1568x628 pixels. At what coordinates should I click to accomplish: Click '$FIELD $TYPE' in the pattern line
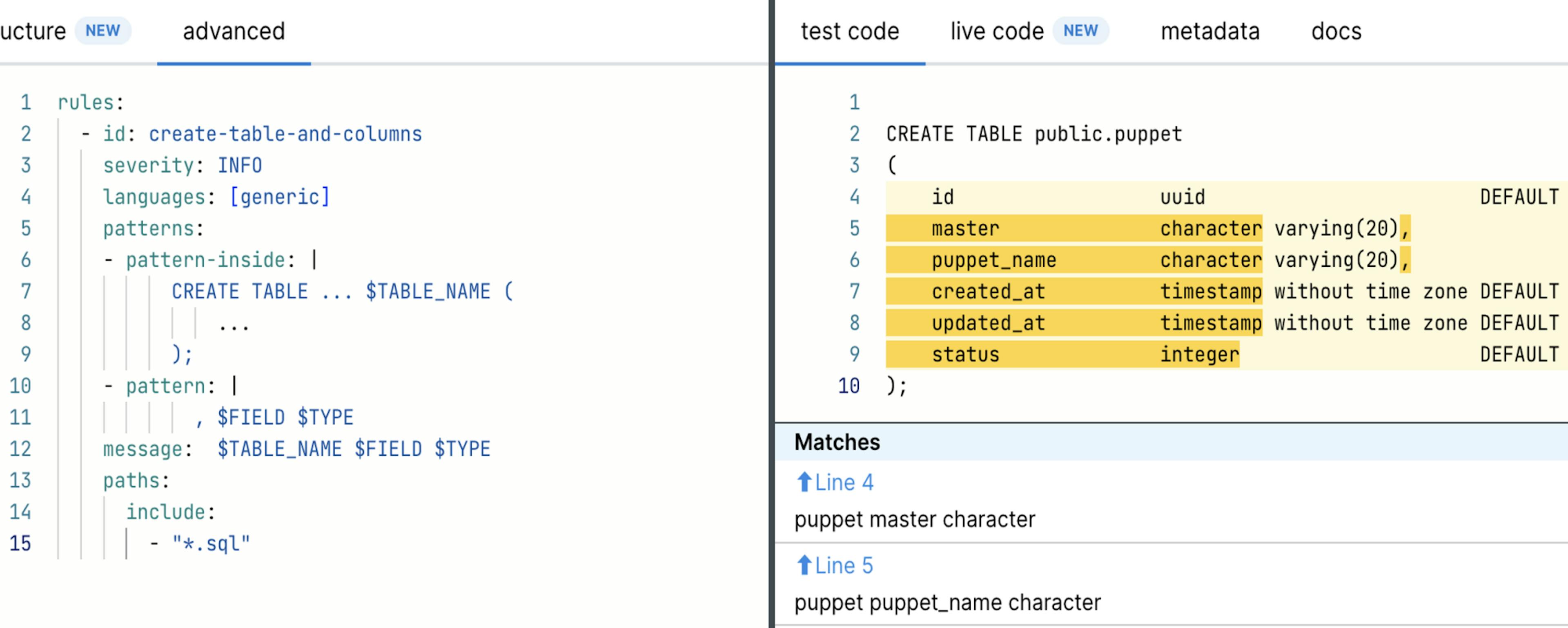285,417
